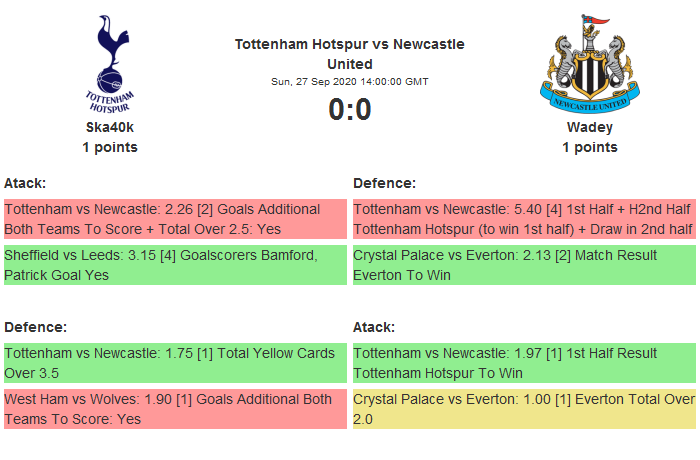Select the Sheffield vs Leeds Bamford goalscorer bet
This screenshot has width=700, height=460.
tap(175, 265)
